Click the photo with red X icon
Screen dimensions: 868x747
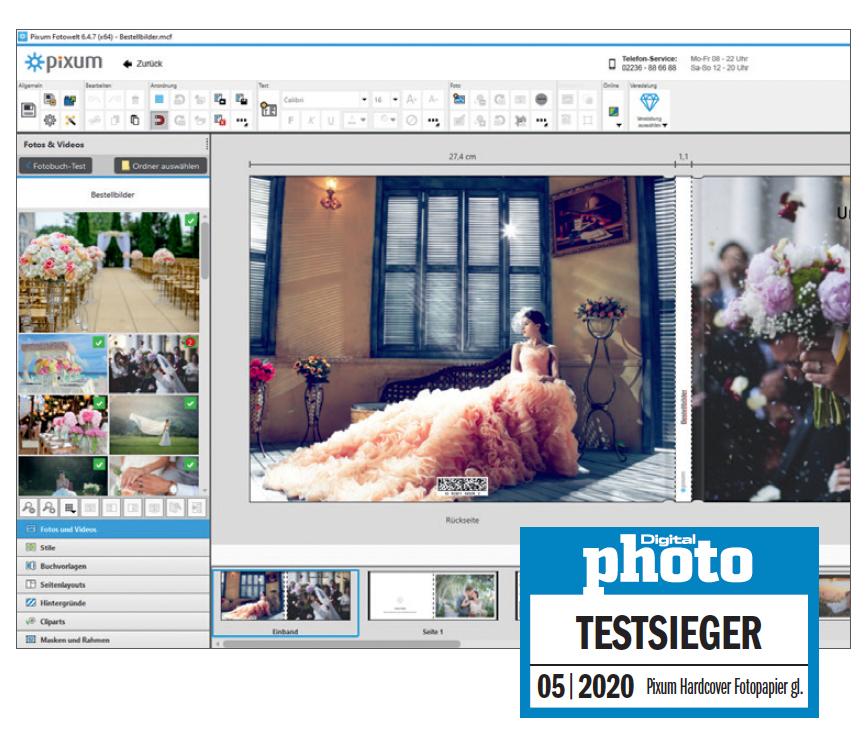coord(220,120)
